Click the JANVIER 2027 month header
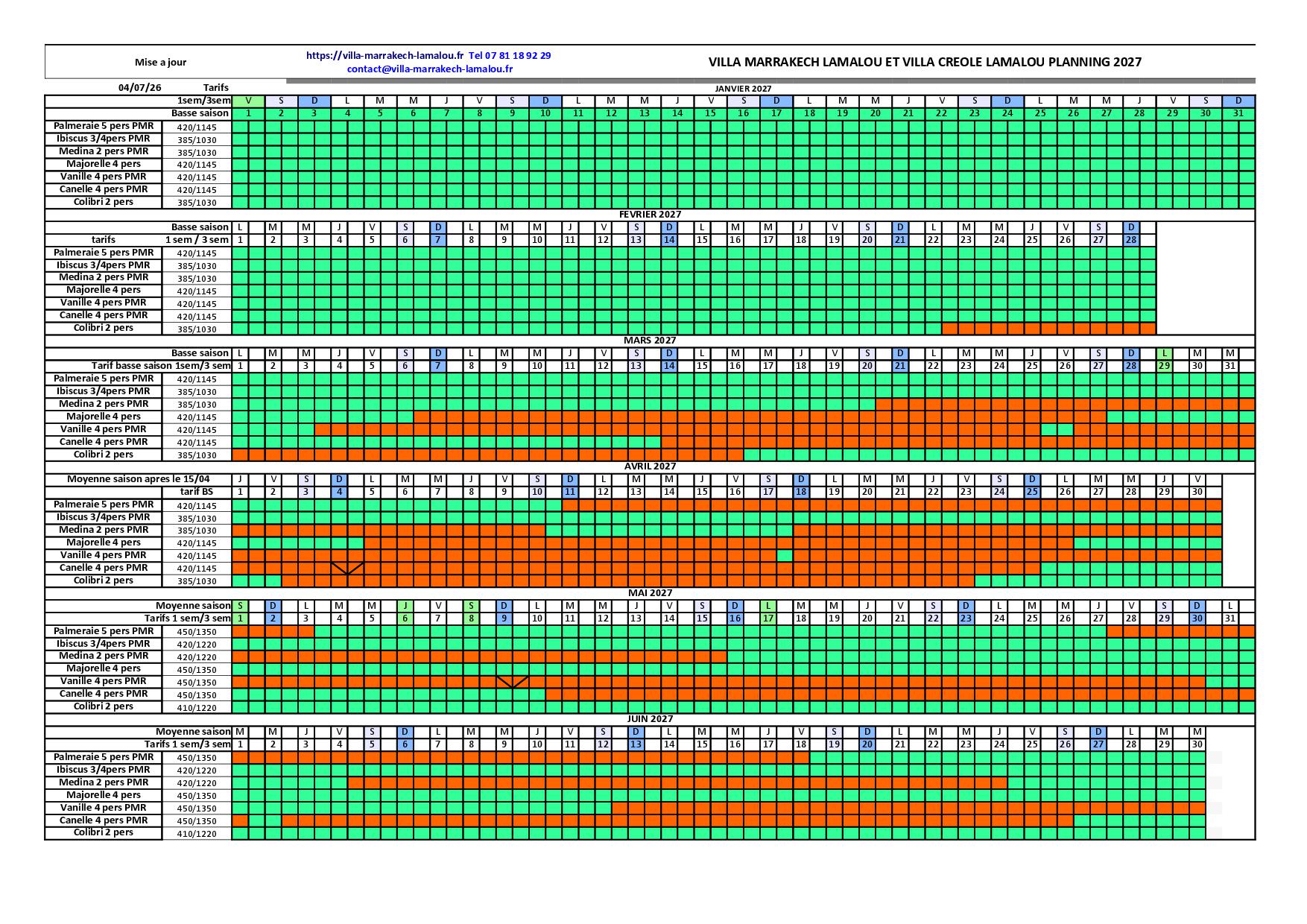Viewport: 1307px width, 924px height. pyautogui.click(x=743, y=88)
